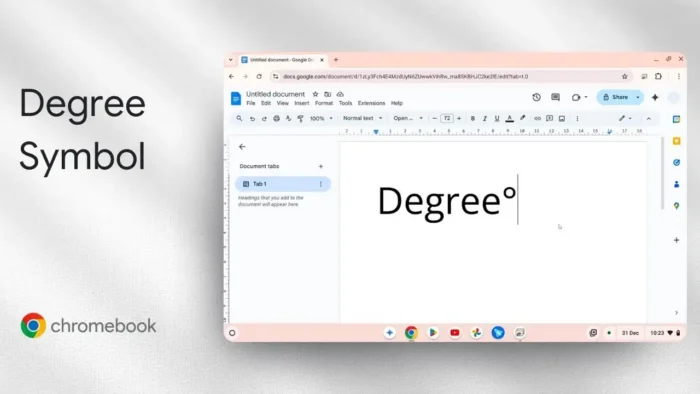Open the browser Extensions puzzle icon
The width and height of the screenshot is (700, 394).
[x=658, y=77]
